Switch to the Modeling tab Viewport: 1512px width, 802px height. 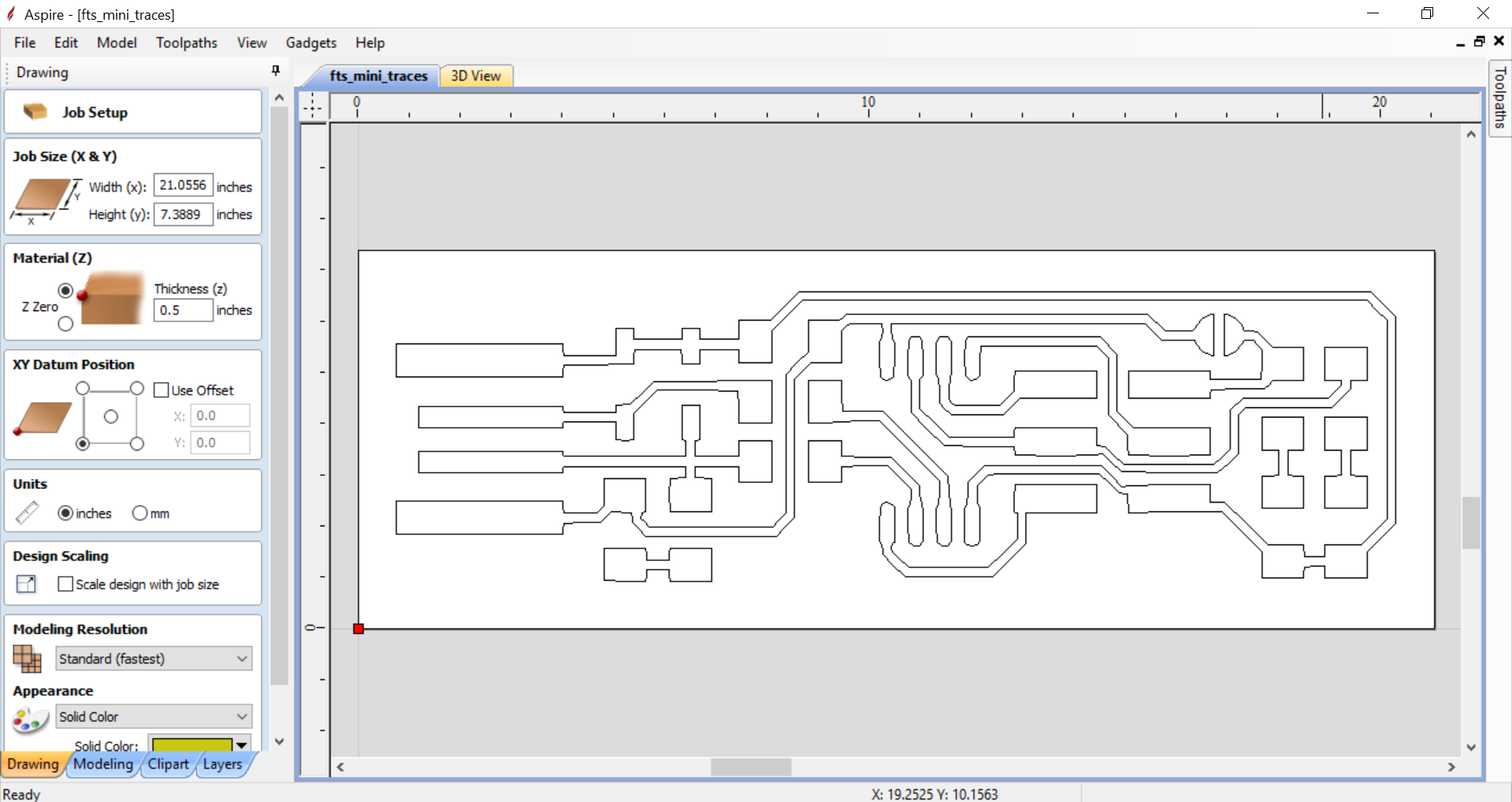[x=103, y=764]
